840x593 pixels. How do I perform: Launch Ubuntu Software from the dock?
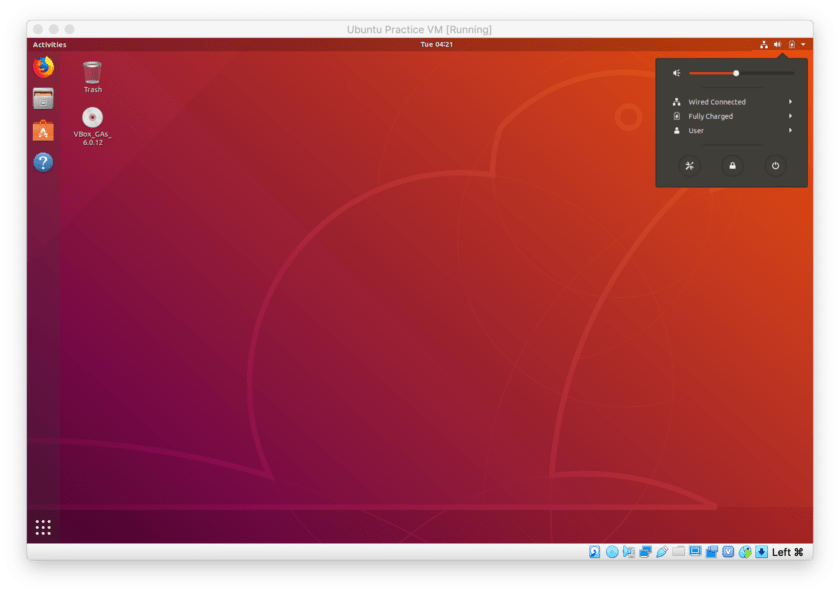tap(43, 131)
